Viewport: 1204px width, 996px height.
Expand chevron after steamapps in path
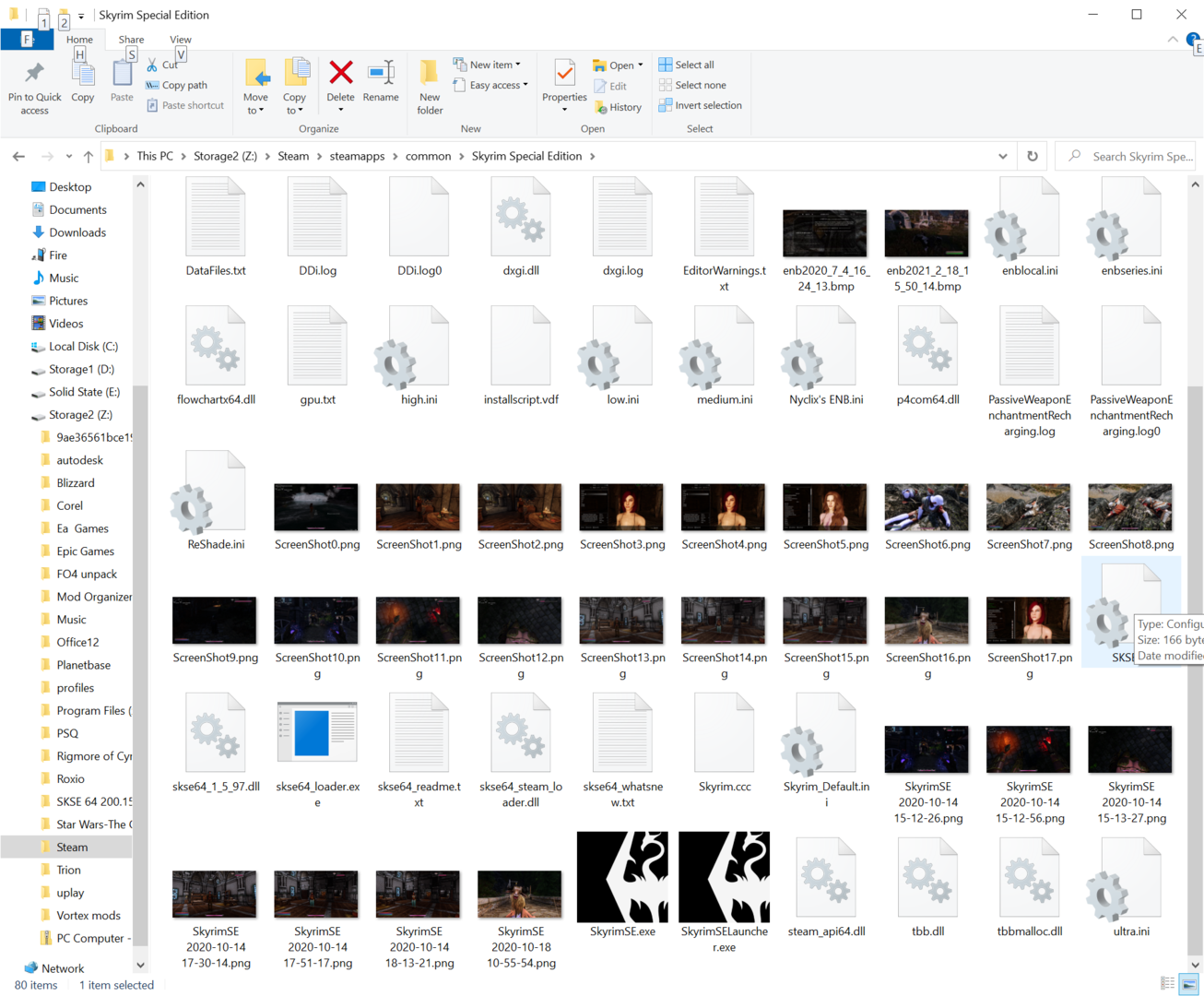pos(395,157)
